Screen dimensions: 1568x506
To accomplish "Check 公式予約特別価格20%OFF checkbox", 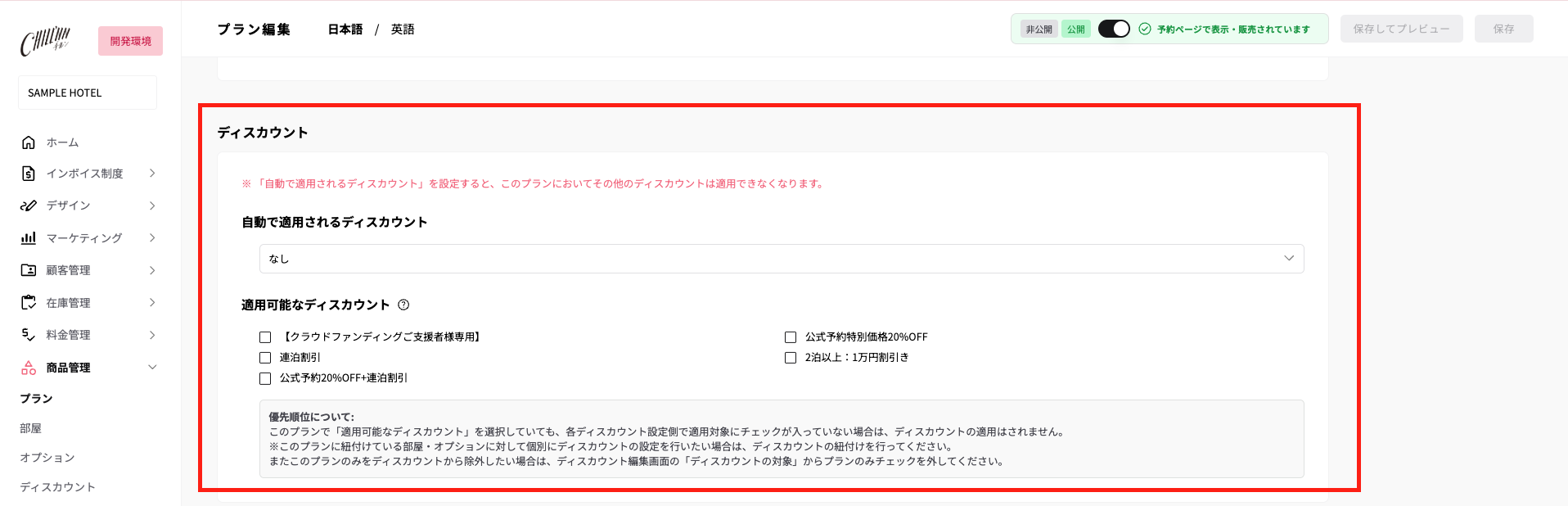I will coord(791,337).
